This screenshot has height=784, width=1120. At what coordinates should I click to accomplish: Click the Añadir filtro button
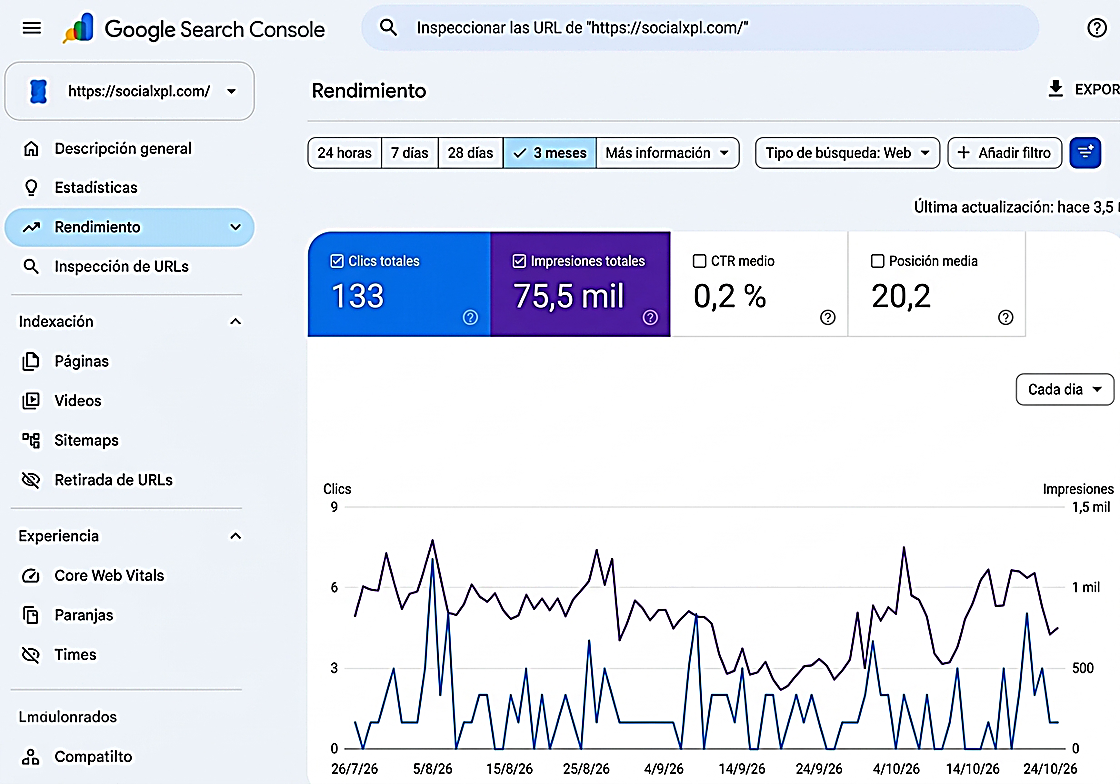pyautogui.click(x=1004, y=153)
